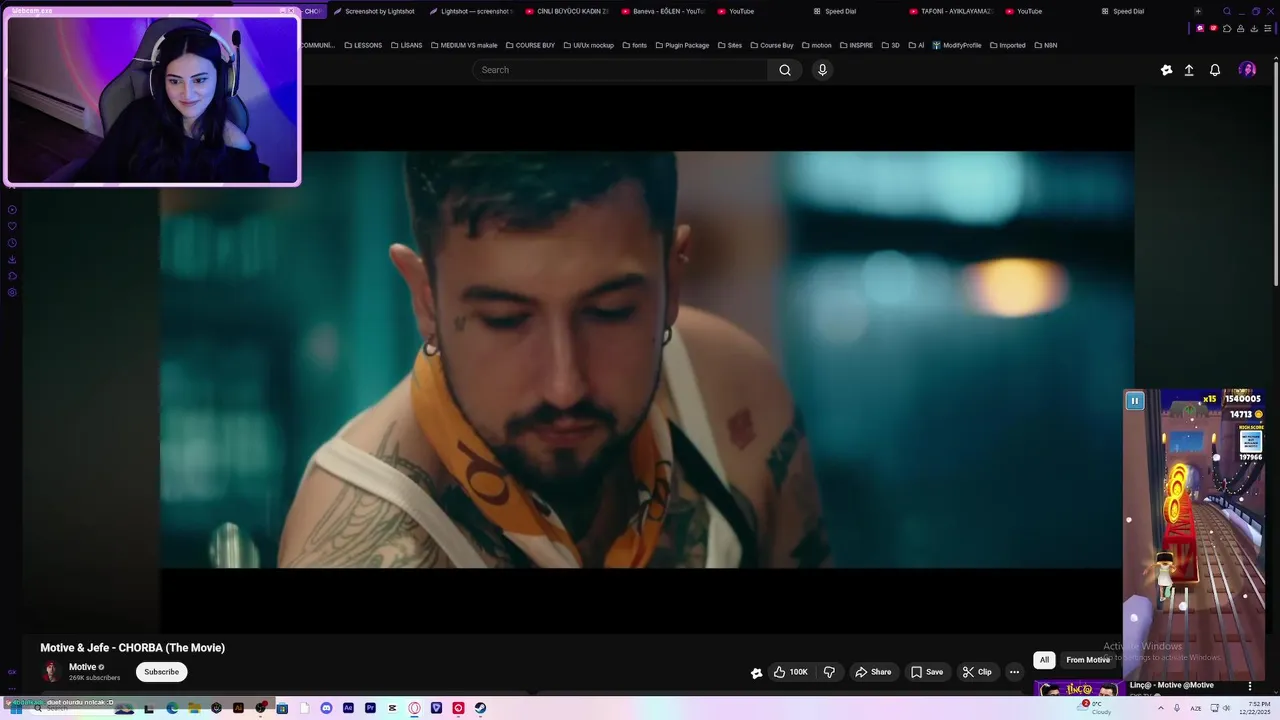The image size is (1280, 720).
Task: Open the COURSE BUY bookmarks folder
Action: (x=530, y=45)
